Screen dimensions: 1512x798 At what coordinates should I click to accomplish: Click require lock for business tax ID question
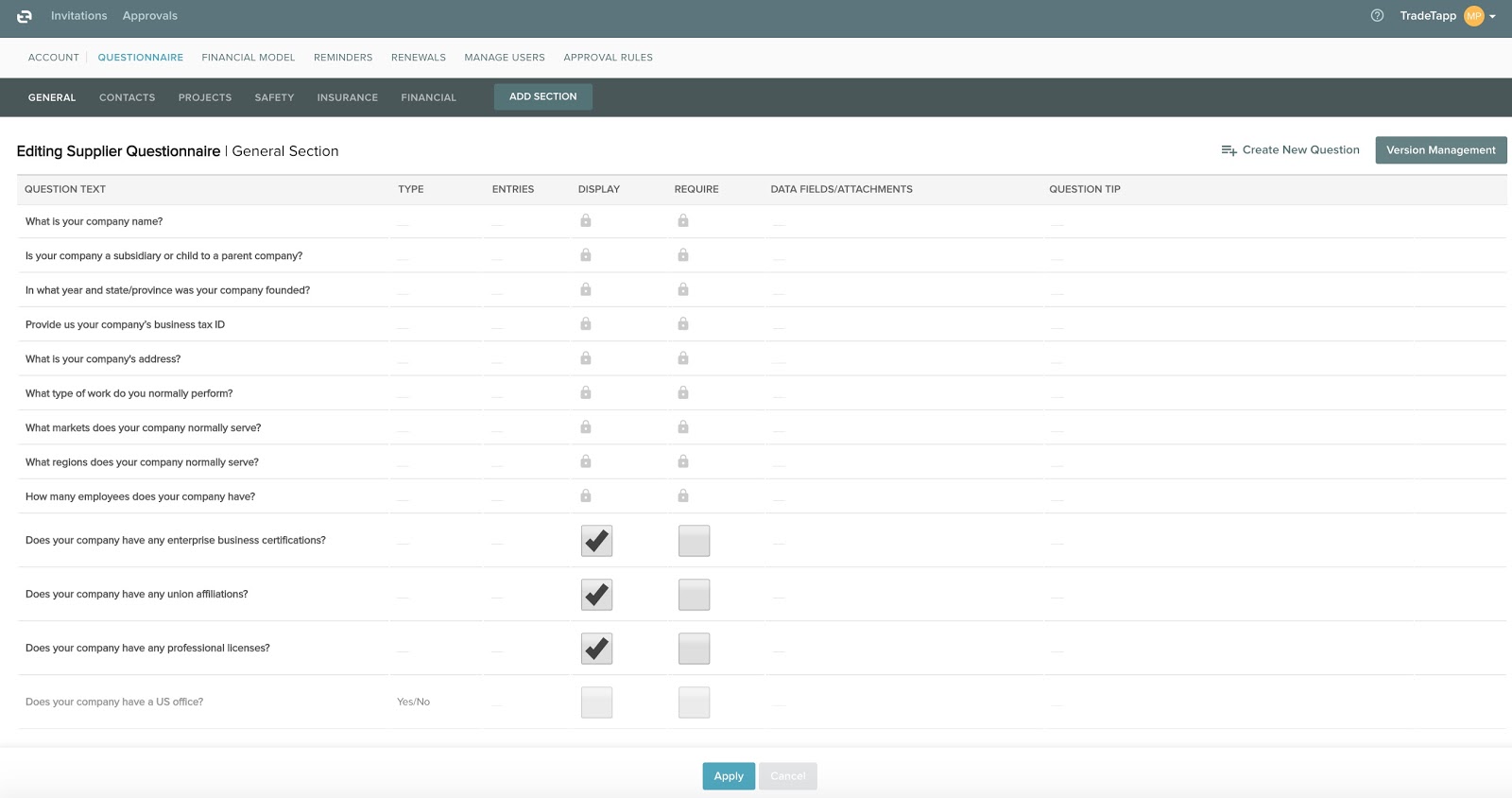[683, 324]
